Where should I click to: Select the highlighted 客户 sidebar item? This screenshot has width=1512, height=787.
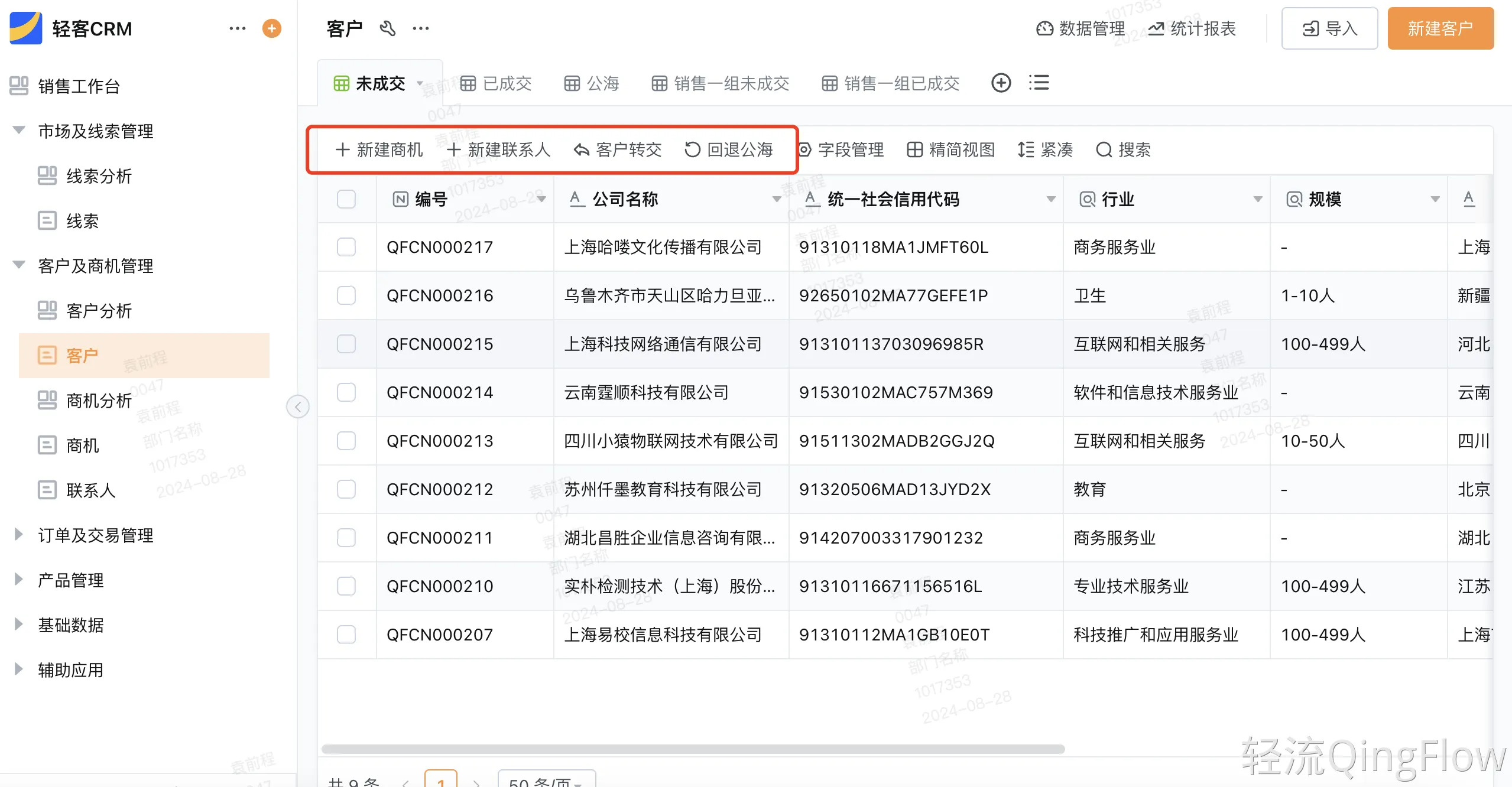[x=144, y=356]
